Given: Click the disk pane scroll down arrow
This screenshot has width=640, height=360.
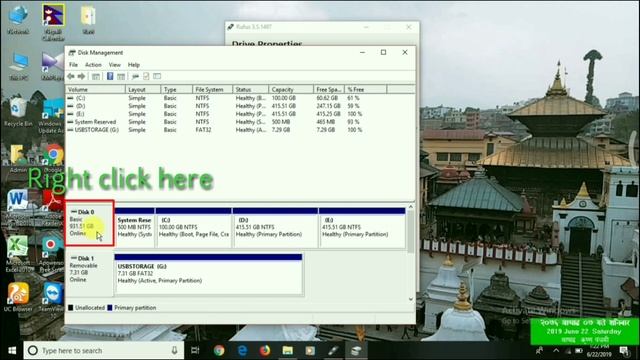Looking at the screenshot, I should (x=411, y=299).
